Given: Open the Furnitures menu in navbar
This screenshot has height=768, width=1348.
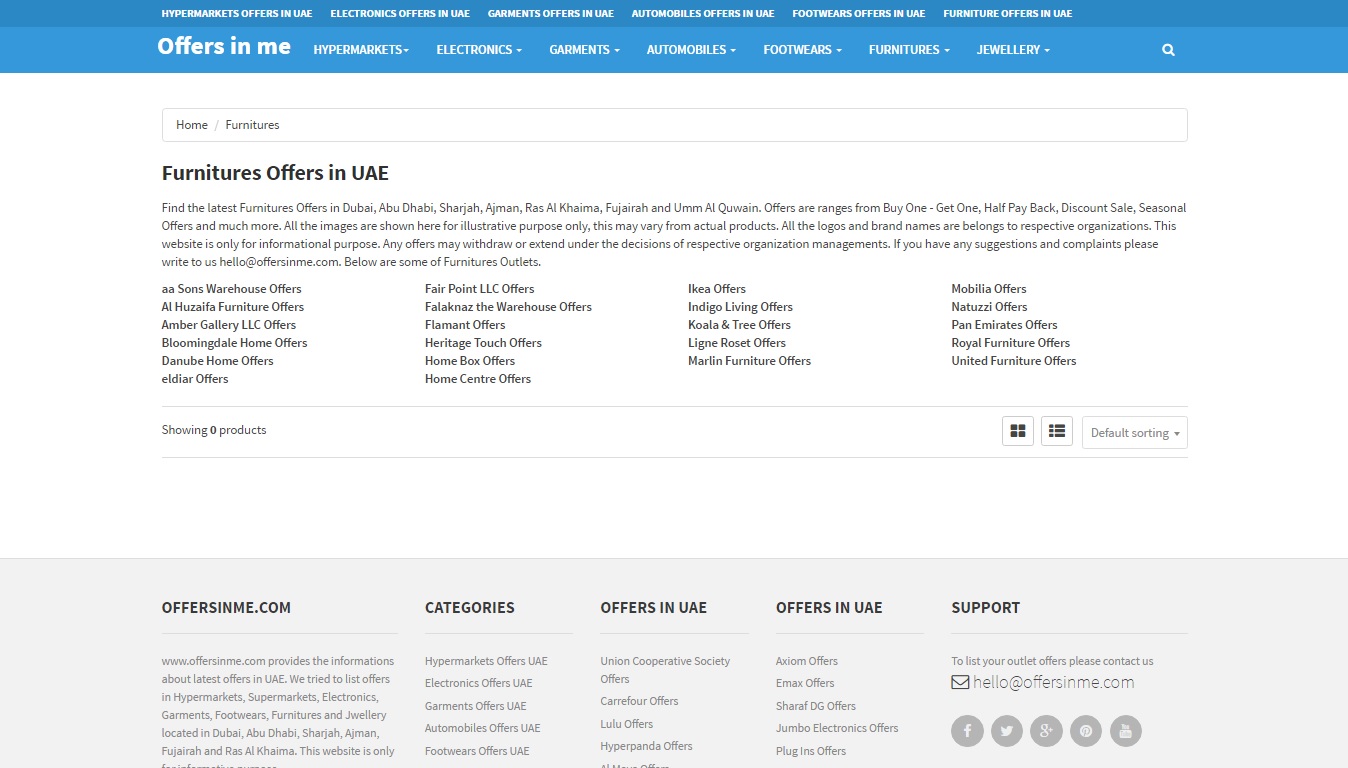Looking at the screenshot, I should pyautogui.click(x=909, y=50).
